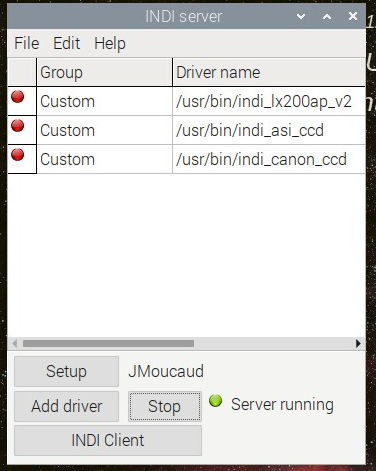Click horizontal scrollbar right arrow
Image resolution: width=376 pixels, height=471 pixels.
click(358, 343)
